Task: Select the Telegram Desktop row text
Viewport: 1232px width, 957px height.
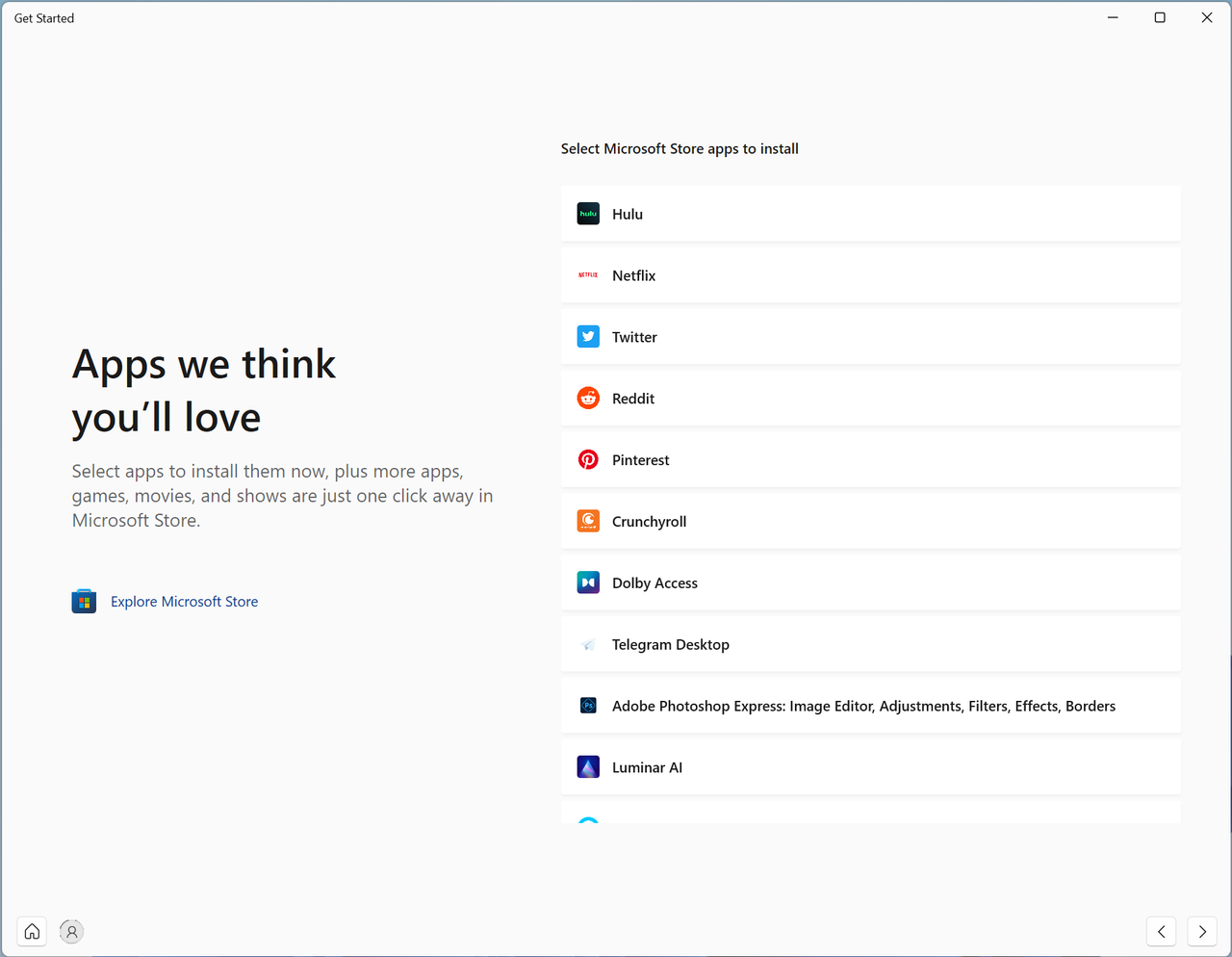Action: [x=671, y=645]
